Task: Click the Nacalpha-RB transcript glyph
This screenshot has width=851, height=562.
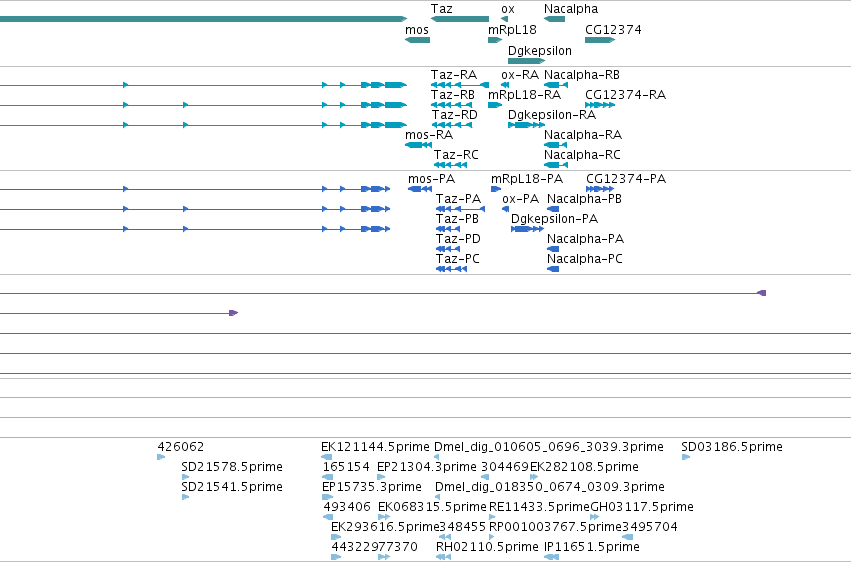Action: (x=556, y=85)
